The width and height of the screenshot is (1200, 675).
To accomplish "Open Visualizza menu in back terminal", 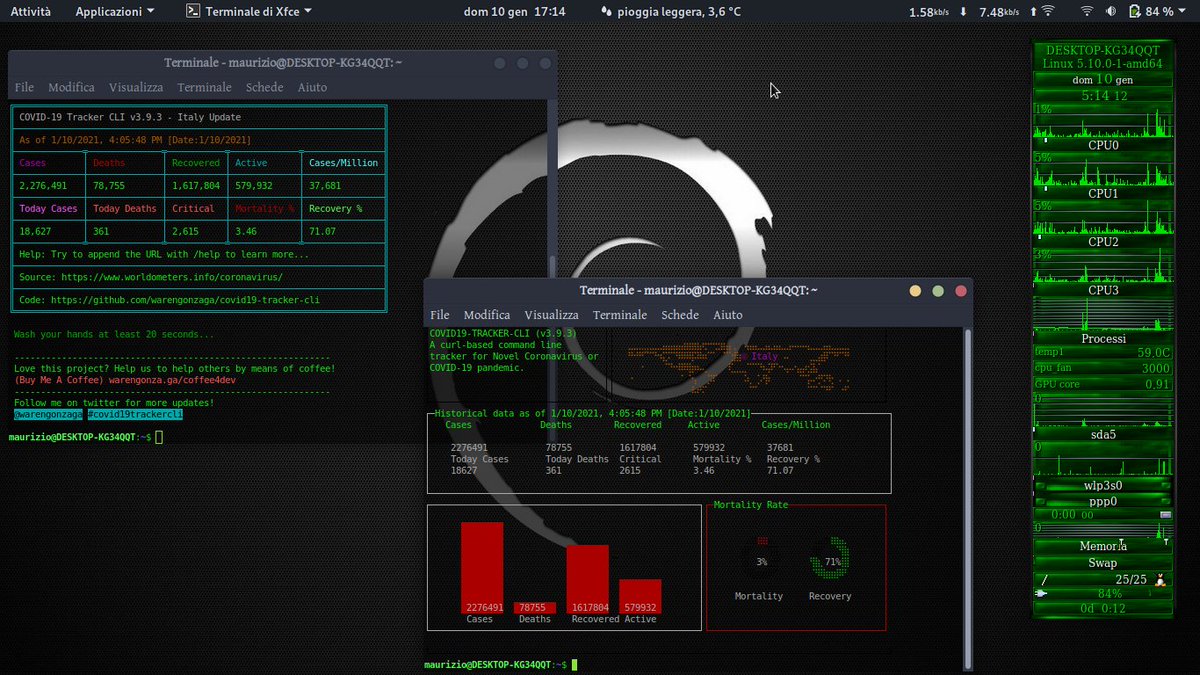I will click(x=136, y=87).
